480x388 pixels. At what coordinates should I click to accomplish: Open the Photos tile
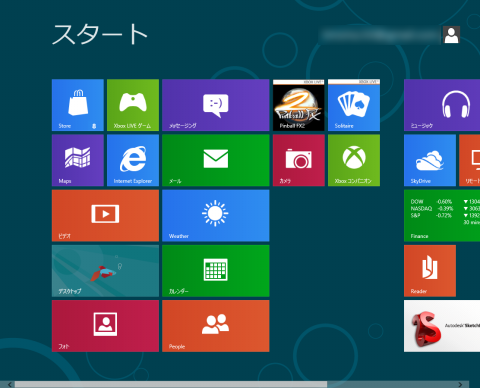105,326
